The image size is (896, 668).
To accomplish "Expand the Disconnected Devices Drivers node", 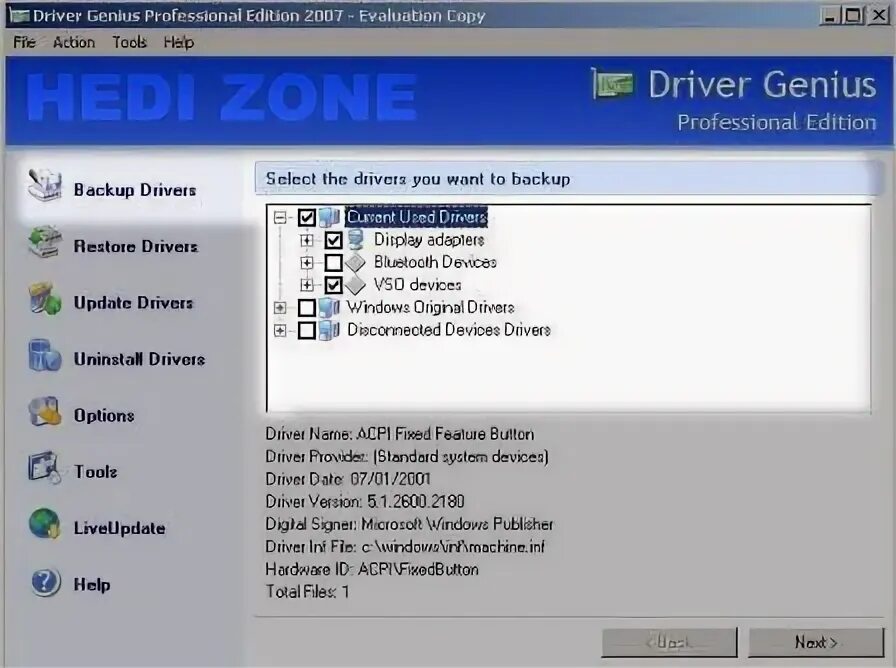I will (x=280, y=330).
